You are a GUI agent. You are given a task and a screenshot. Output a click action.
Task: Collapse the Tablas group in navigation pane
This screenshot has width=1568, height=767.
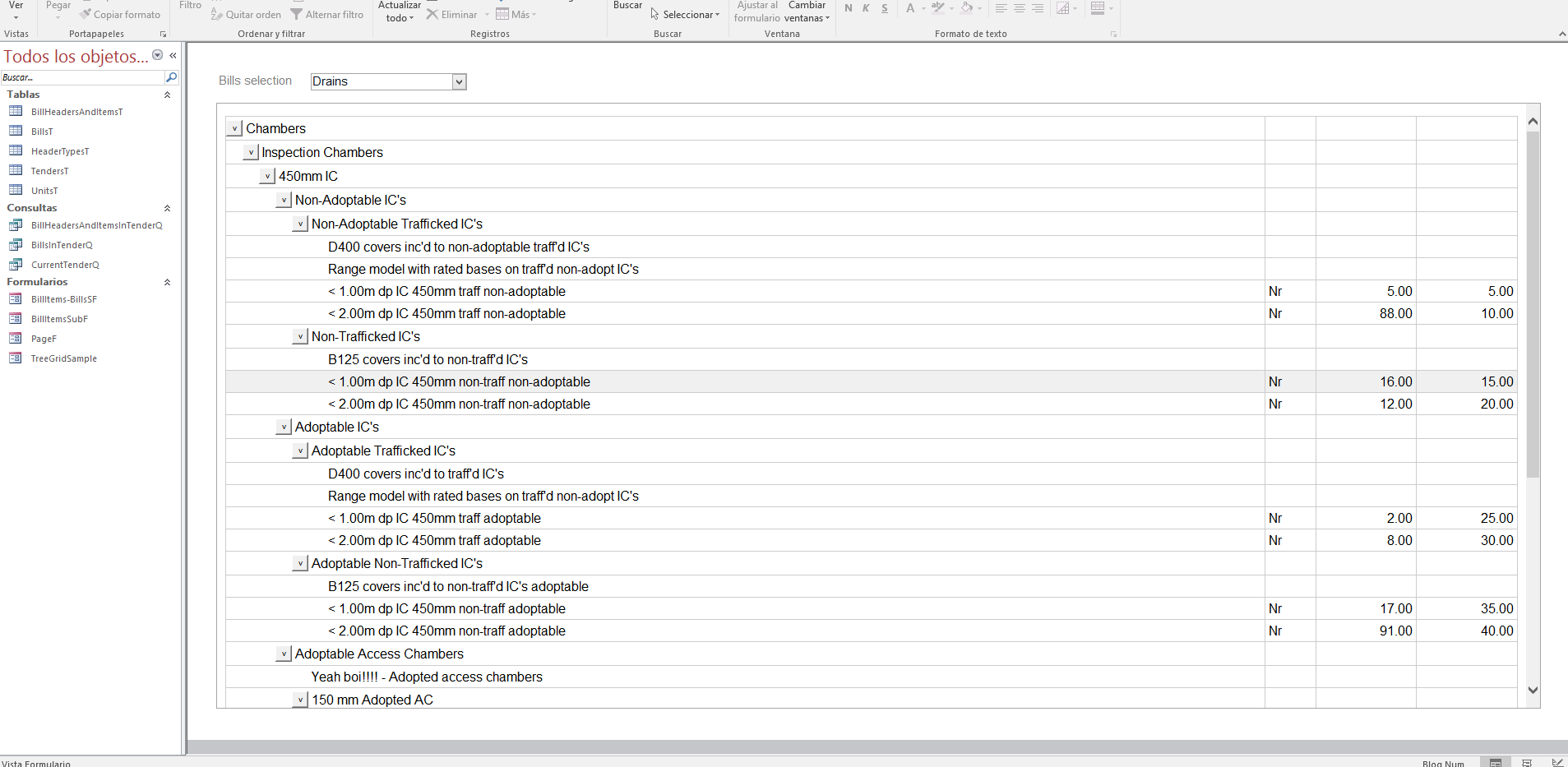click(167, 95)
